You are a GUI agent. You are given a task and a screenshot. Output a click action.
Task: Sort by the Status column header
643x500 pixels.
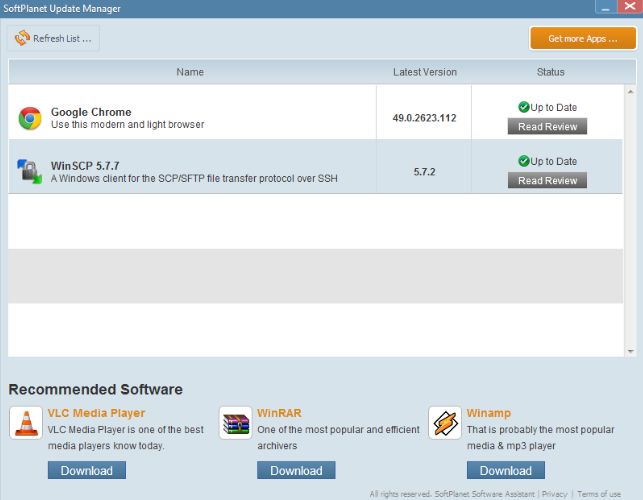click(550, 72)
